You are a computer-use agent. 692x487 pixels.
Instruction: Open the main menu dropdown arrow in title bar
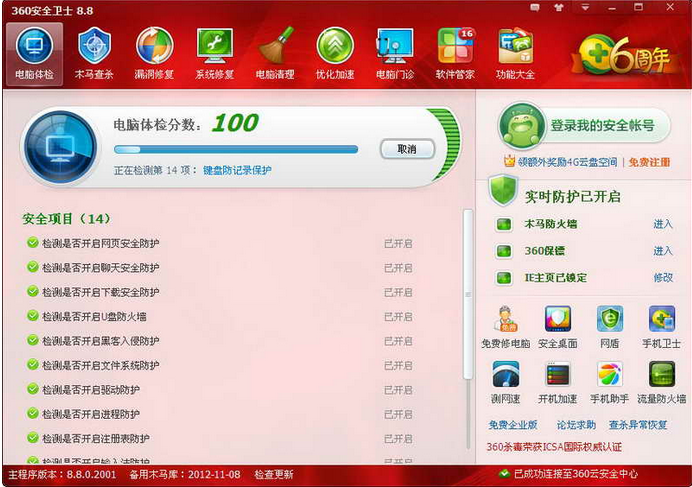pos(585,8)
